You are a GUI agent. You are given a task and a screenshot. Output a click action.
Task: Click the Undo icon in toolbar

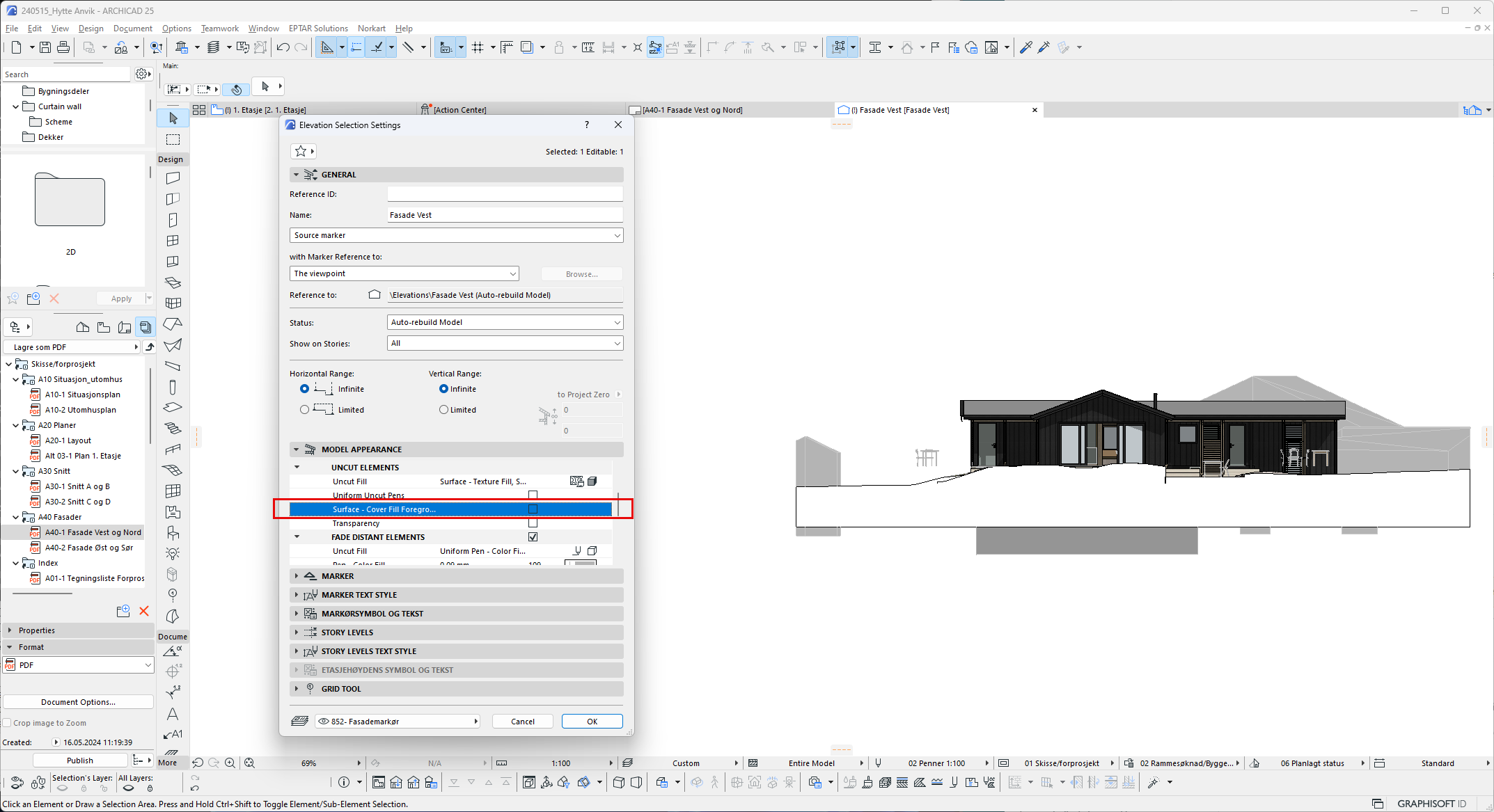point(283,47)
